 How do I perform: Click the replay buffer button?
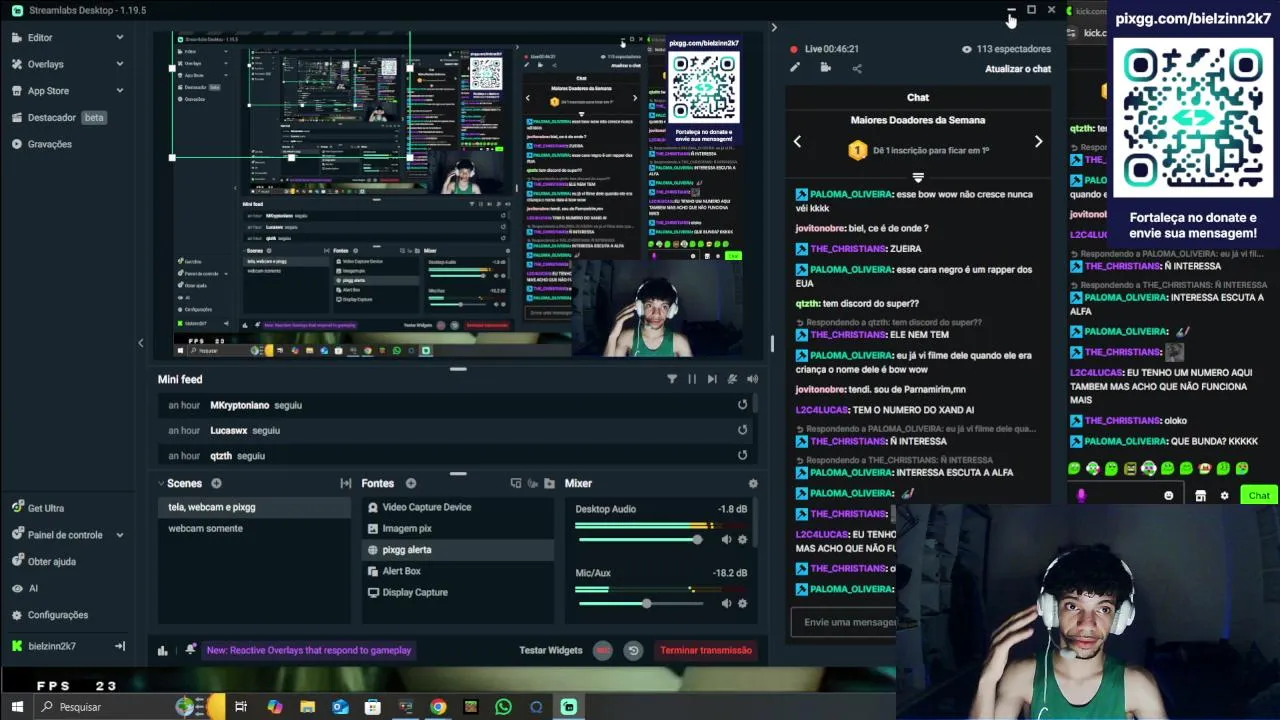(633, 650)
